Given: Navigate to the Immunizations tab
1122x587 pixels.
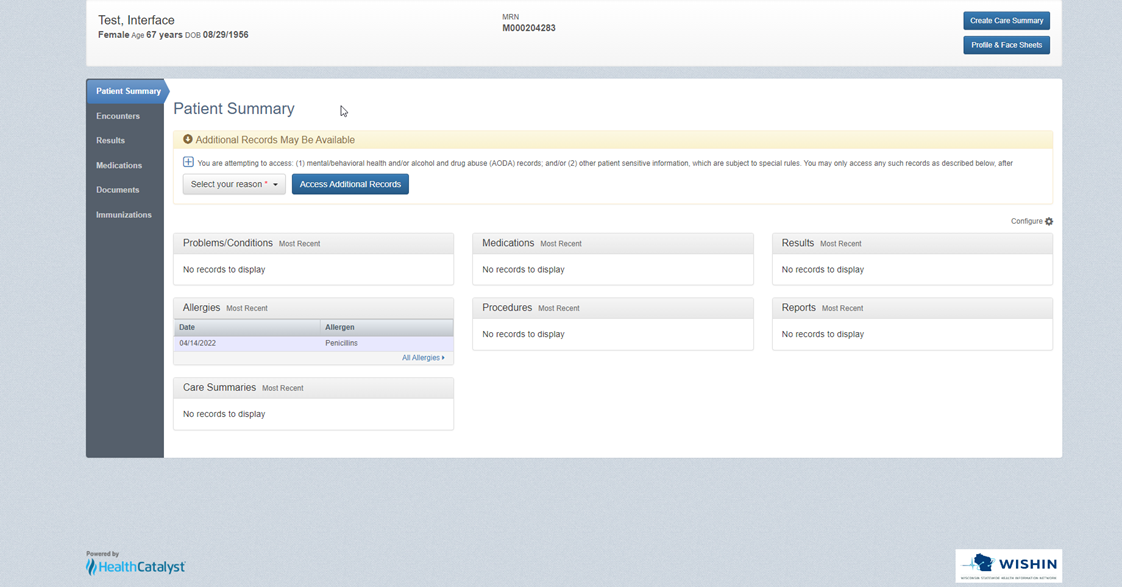Looking at the screenshot, I should click(x=124, y=215).
